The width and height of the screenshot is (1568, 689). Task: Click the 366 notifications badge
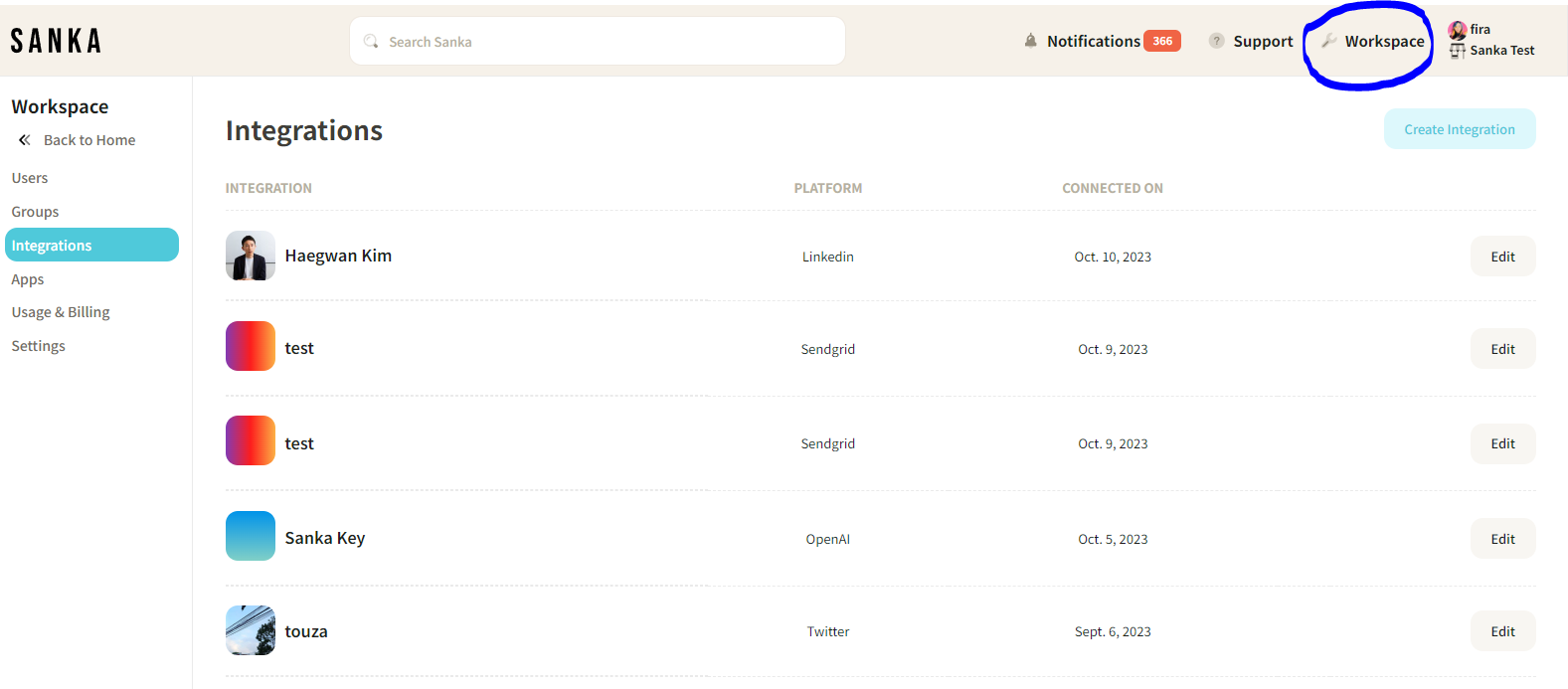pos(1162,41)
